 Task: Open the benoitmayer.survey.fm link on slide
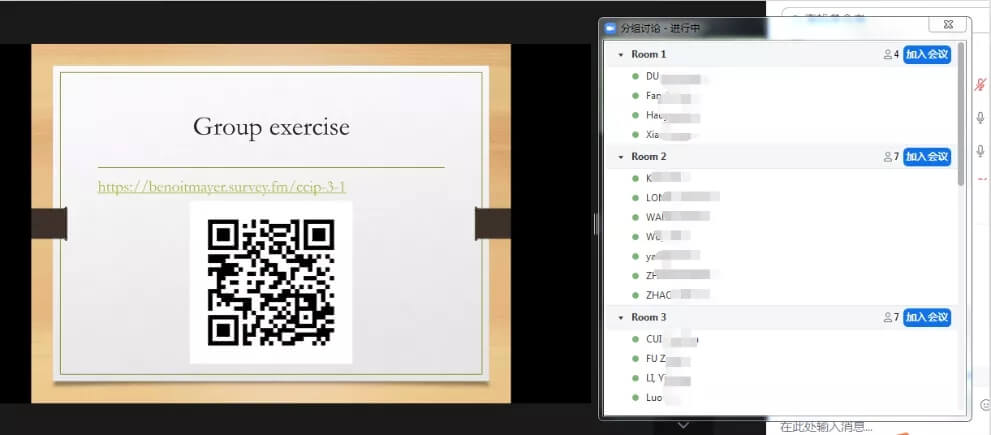coord(222,187)
